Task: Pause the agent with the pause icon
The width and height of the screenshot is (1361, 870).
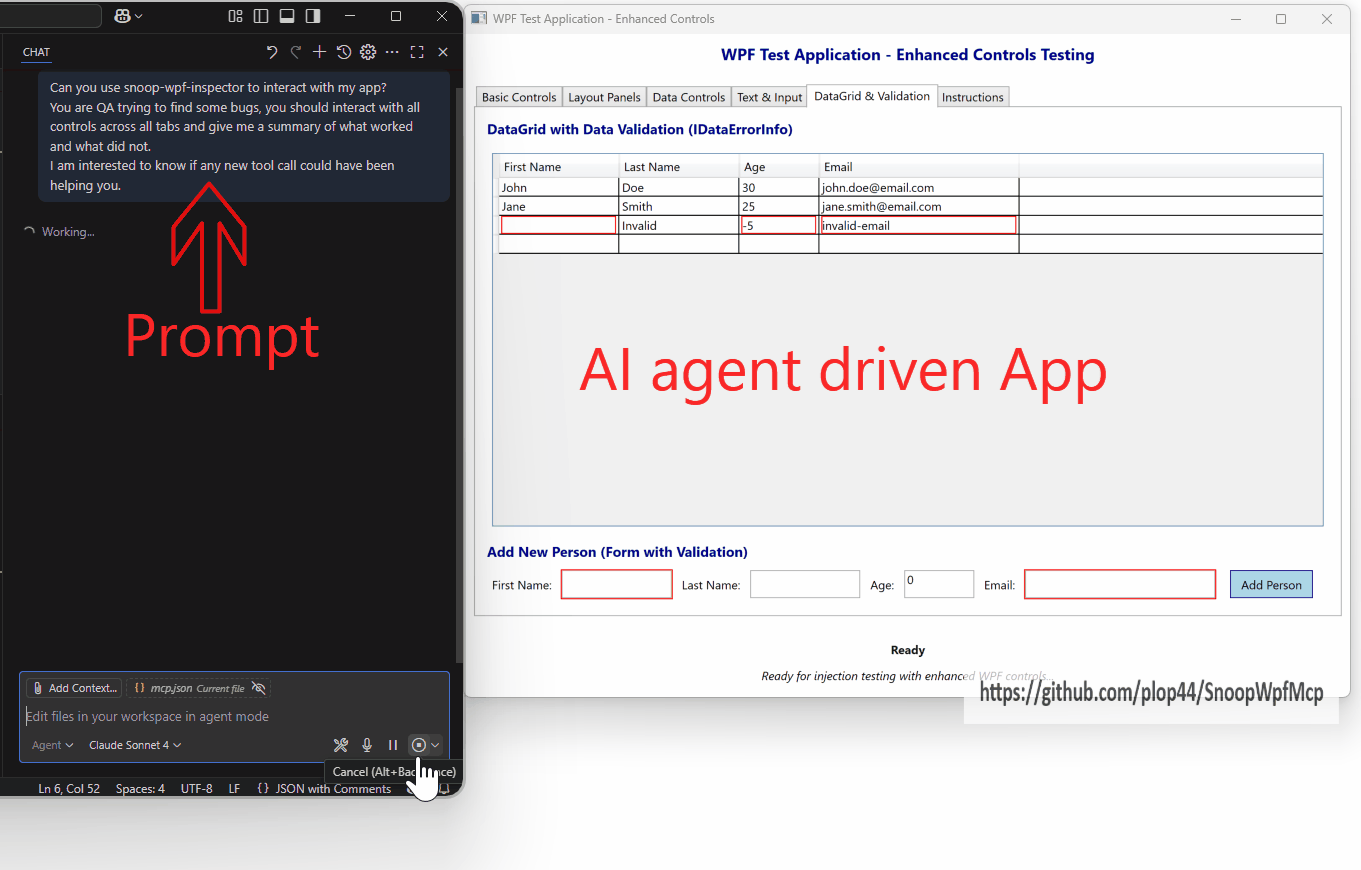Action: click(393, 745)
